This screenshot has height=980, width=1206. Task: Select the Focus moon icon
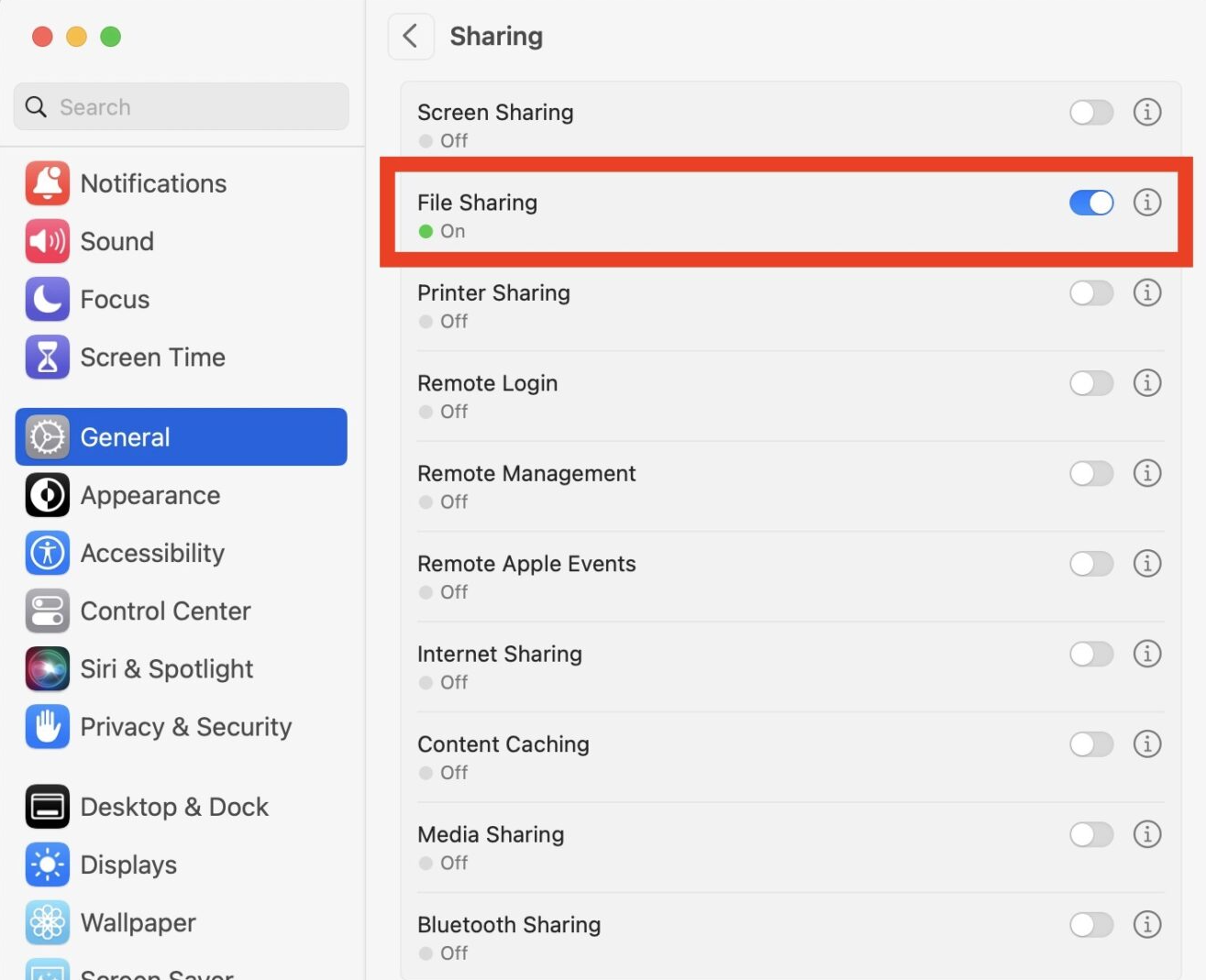point(47,299)
